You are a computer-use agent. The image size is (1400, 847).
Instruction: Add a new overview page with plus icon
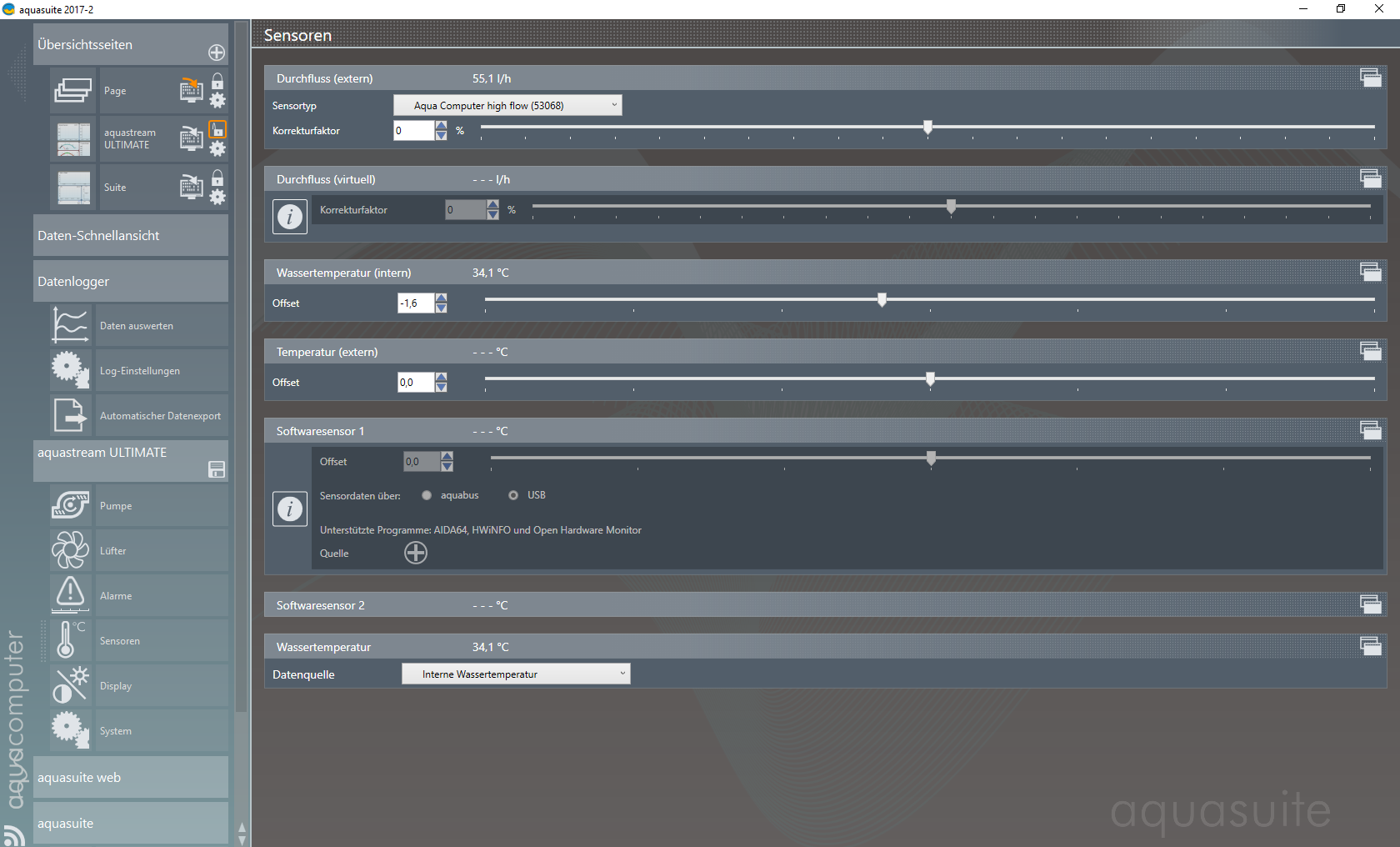pos(217,53)
